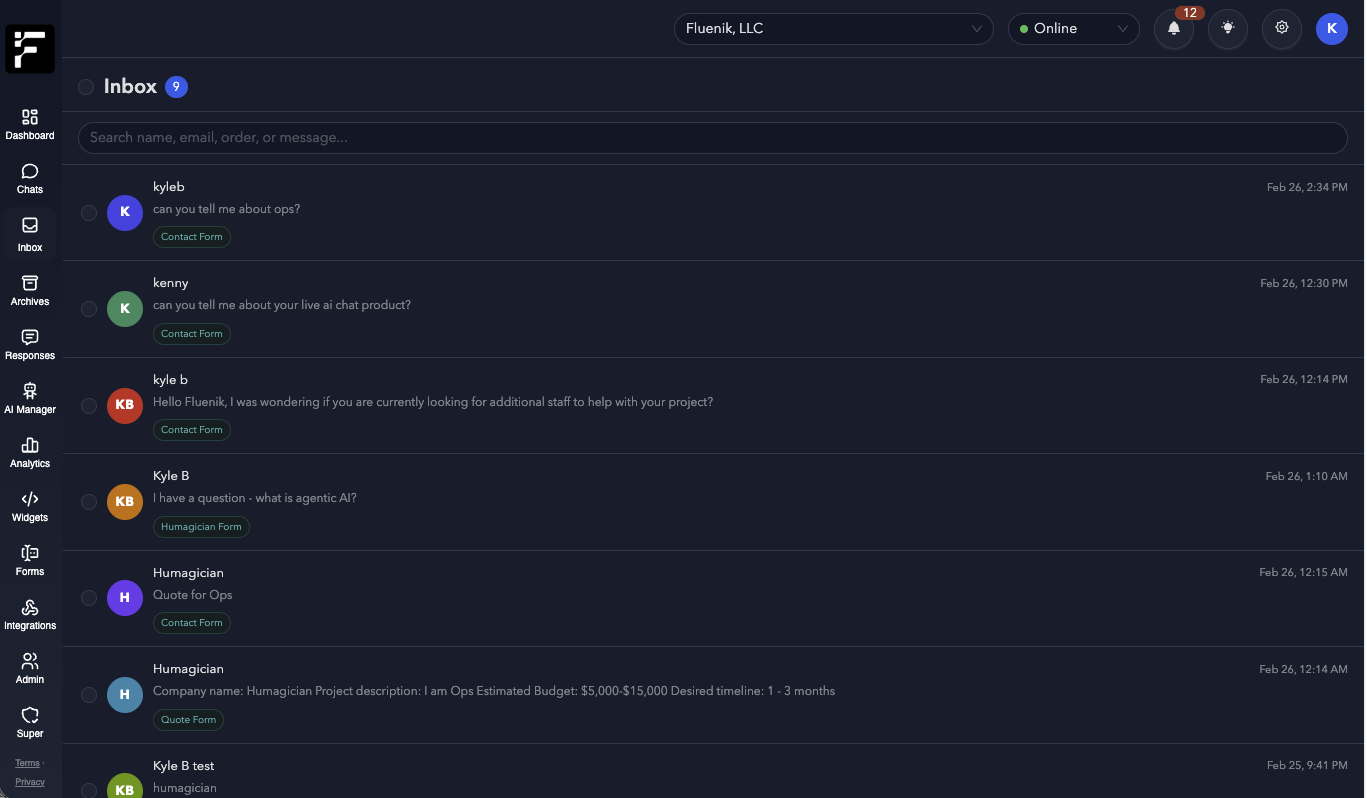Image resolution: width=1367 pixels, height=798 pixels.
Task: Open the Chats panel from the sidebar
Action: point(29,178)
